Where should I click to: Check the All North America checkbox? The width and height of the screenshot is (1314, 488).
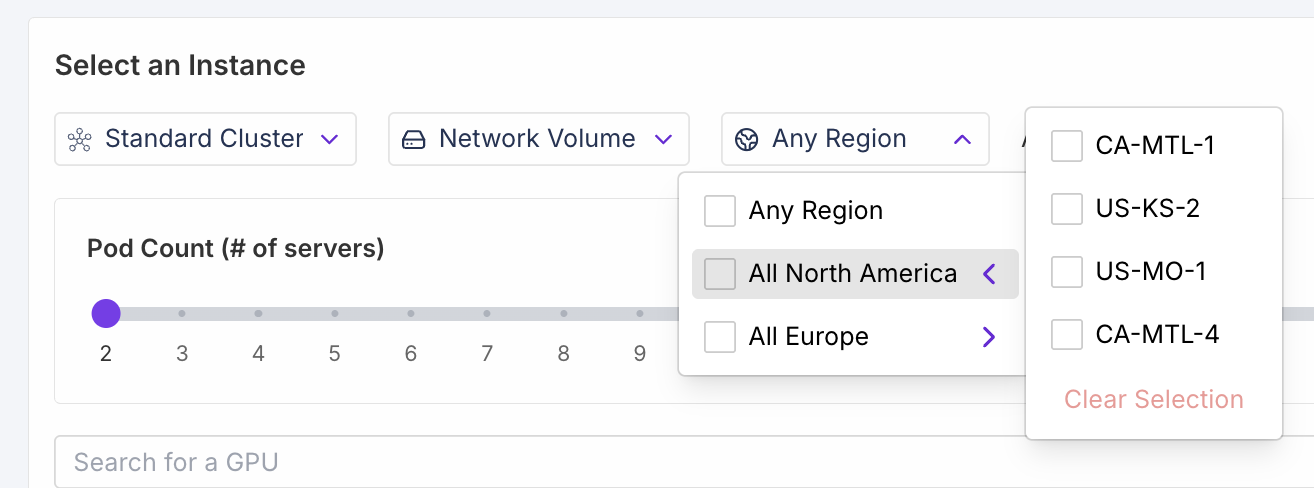(x=720, y=274)
